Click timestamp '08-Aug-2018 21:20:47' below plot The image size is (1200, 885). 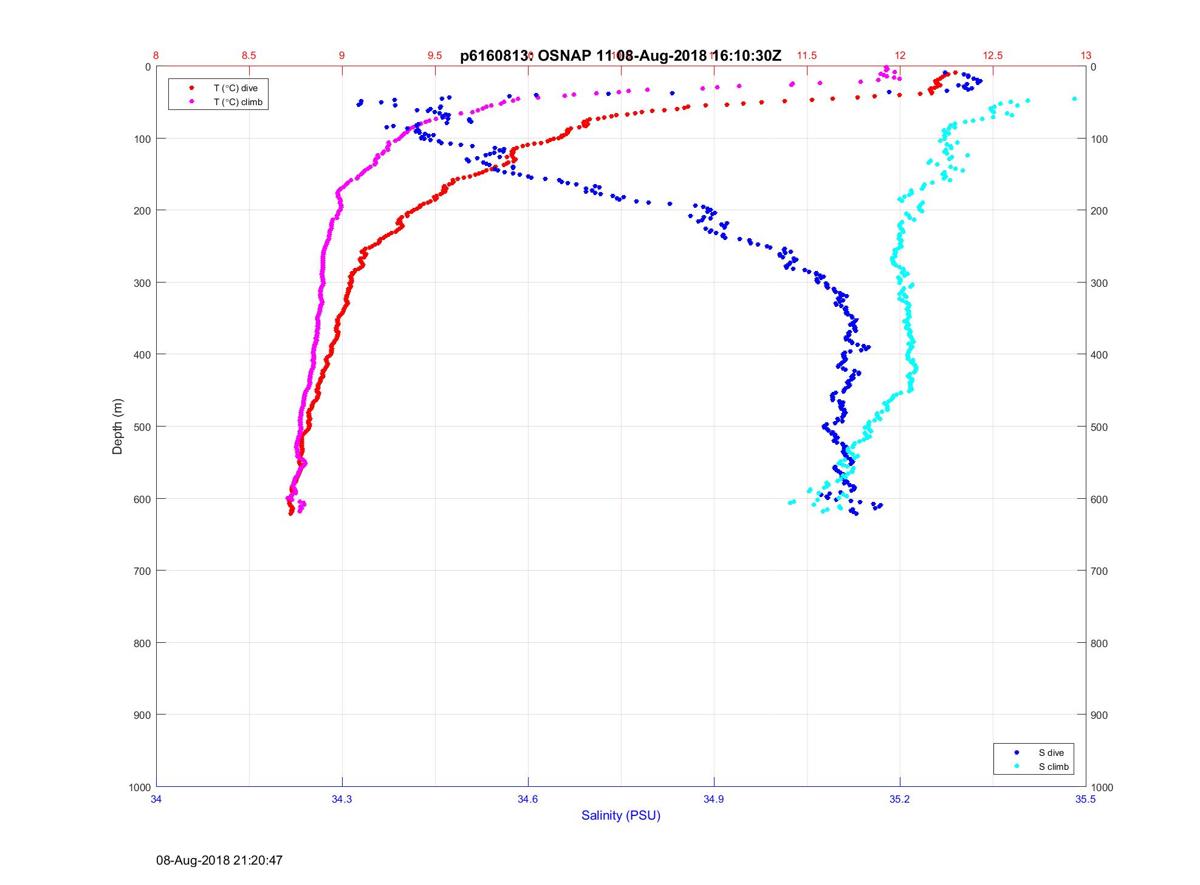click(219, 860)
